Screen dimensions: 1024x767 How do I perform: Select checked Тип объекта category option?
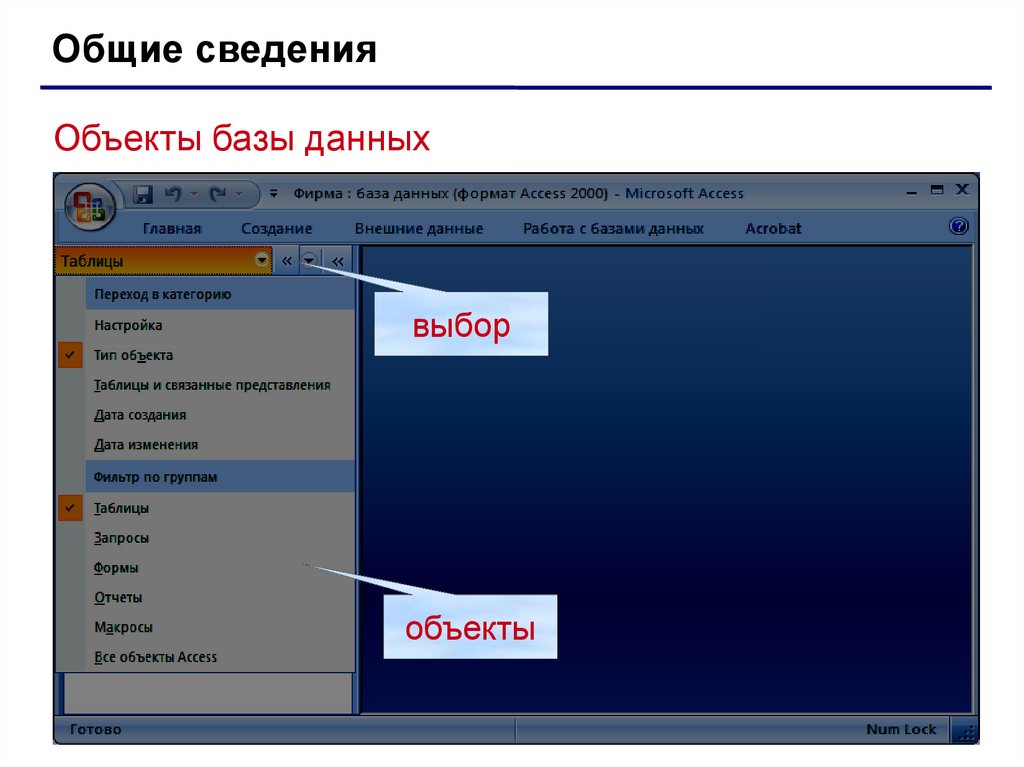pyautogui.click(x=220, y=355)
